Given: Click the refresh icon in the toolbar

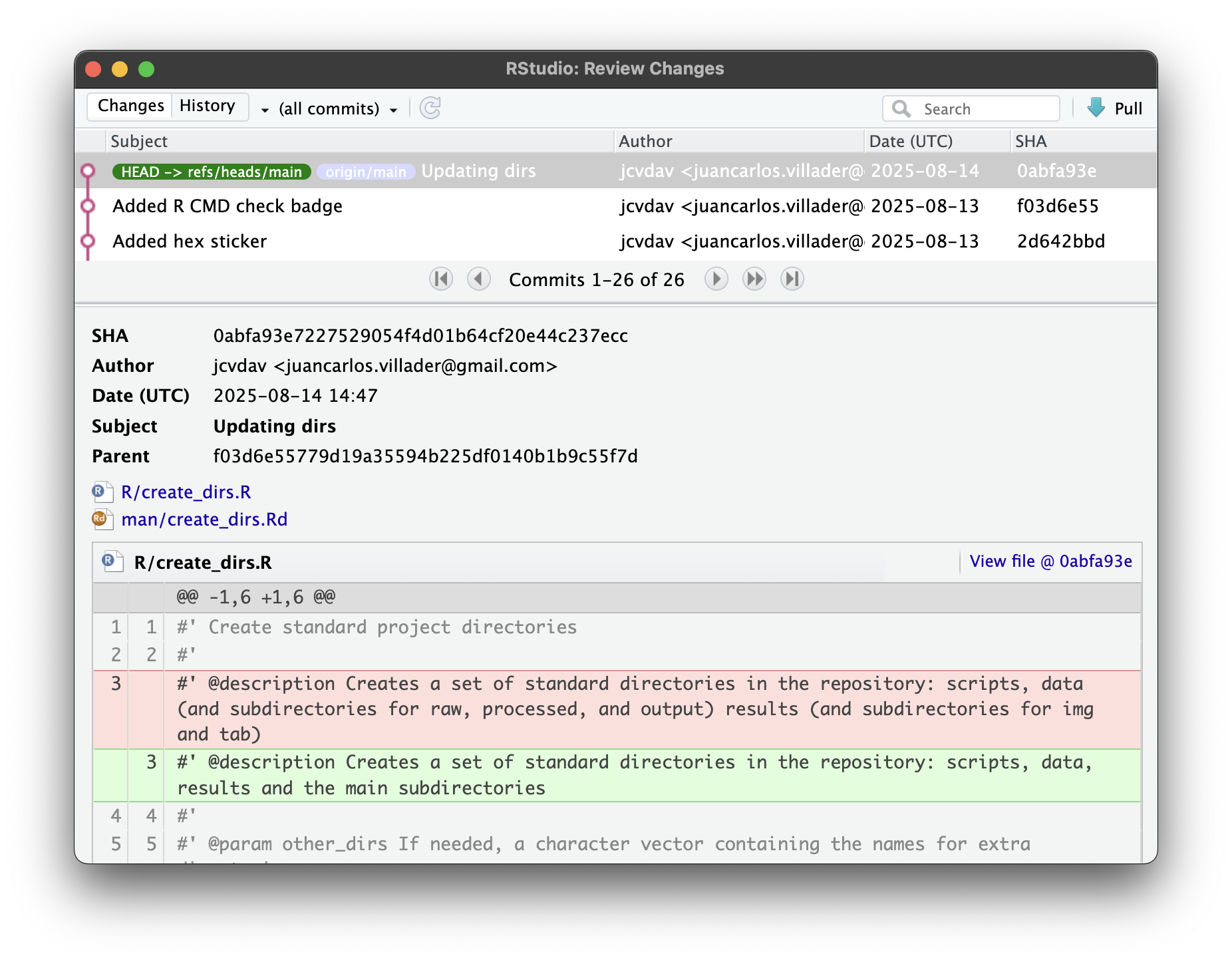Looking at the screenshot, I should pyautogui.click(x=430, y=108).
